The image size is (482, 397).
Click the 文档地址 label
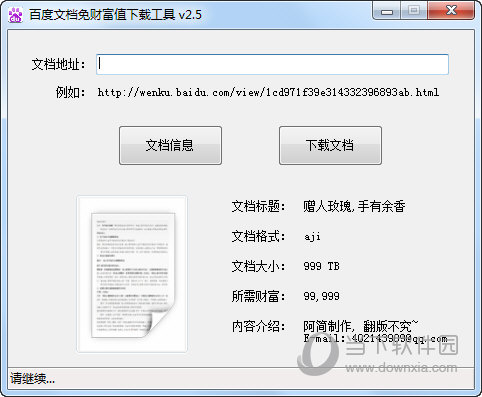pyautogui.click(x=59, y=64)
